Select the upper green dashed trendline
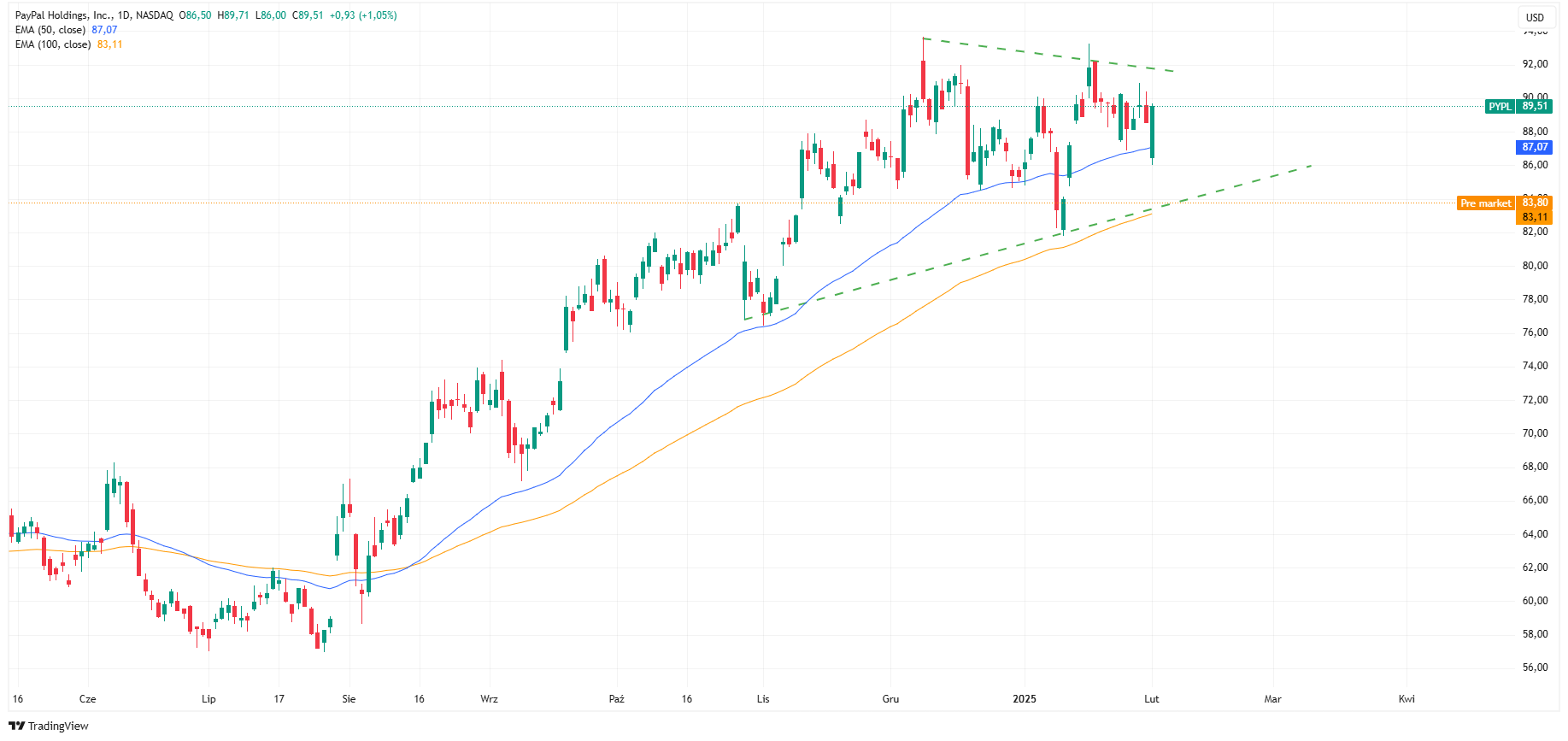 [x=1048, y=55]
